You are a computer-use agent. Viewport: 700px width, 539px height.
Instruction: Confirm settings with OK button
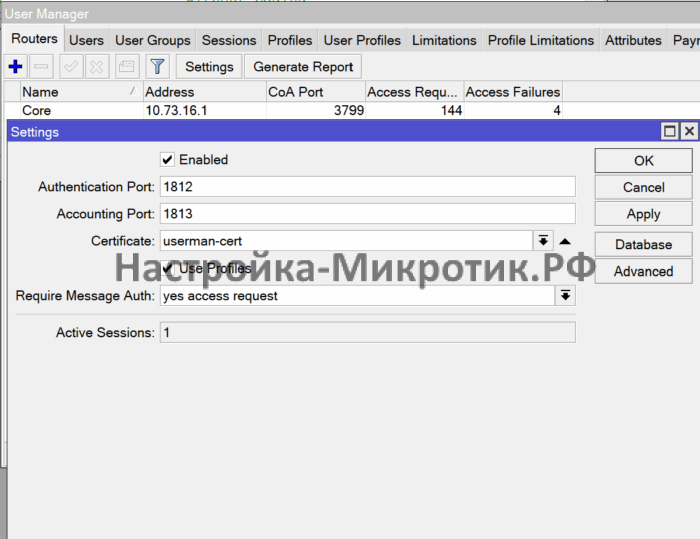[643, 161]
